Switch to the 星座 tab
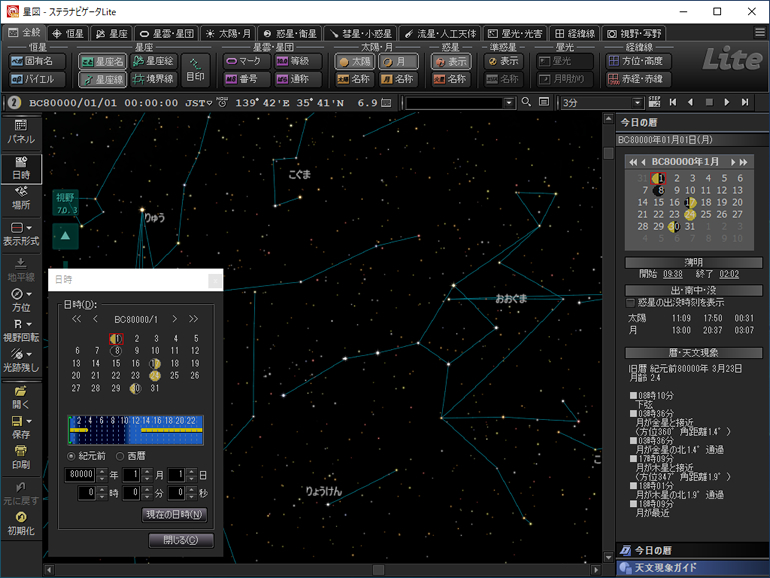Image resolution: width=770 pixels, height=578 pixels. point(112,33)
